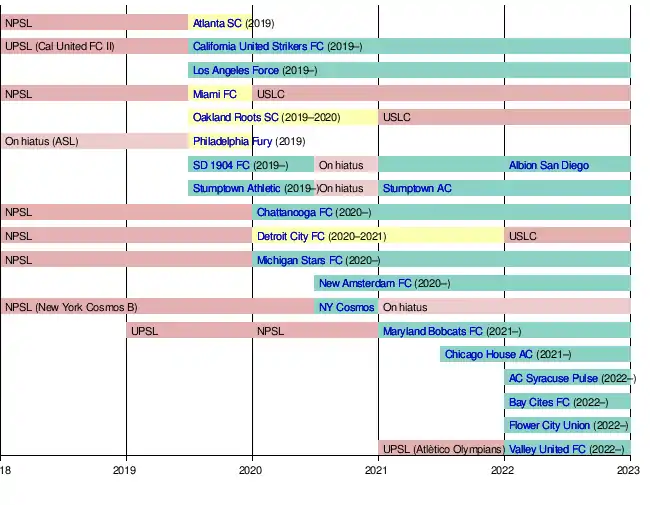Click On hiatus in the SD 1904 row
This screenshot has height=505, width=650.
tap(341, 165)
